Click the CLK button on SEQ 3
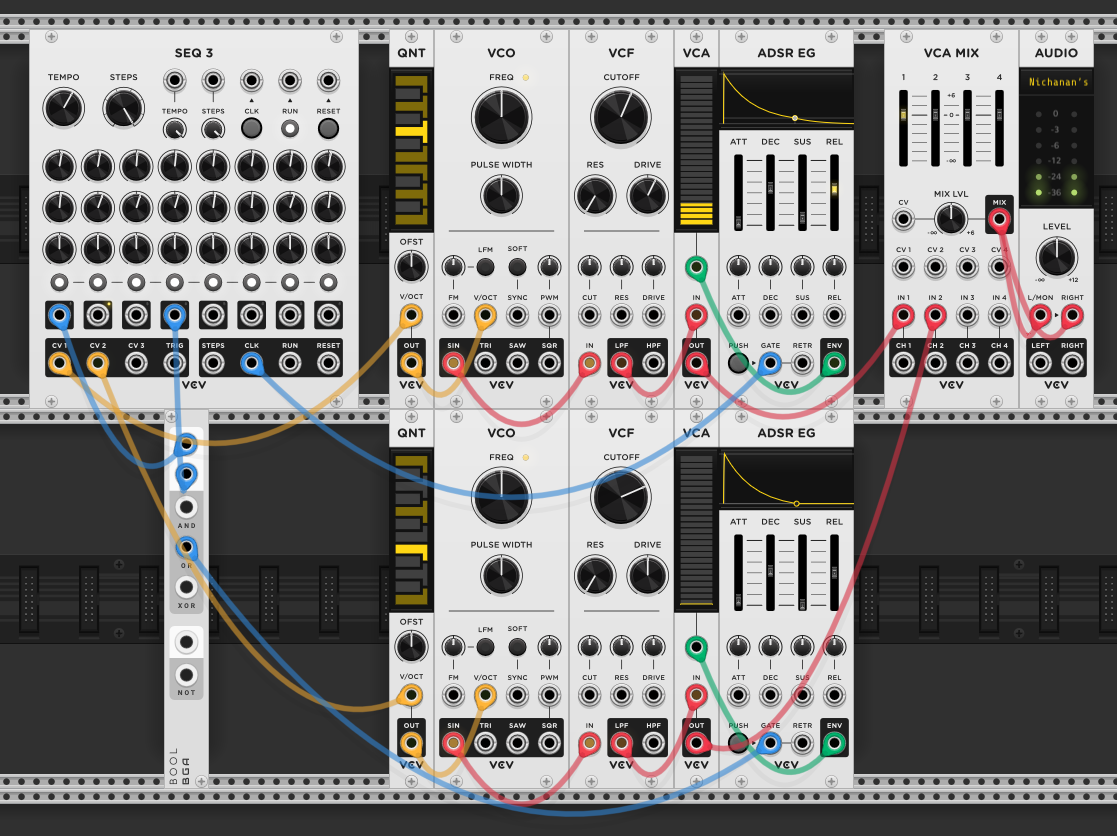 (x=251, y=128)
